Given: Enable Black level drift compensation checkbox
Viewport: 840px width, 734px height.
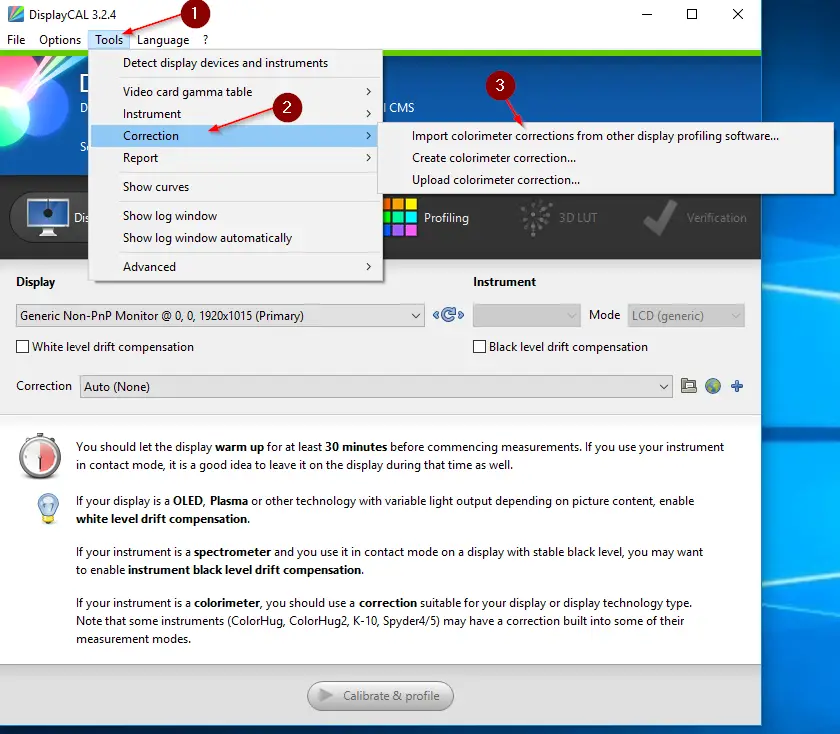Looking at the screenshot, I should pos(479,347).
